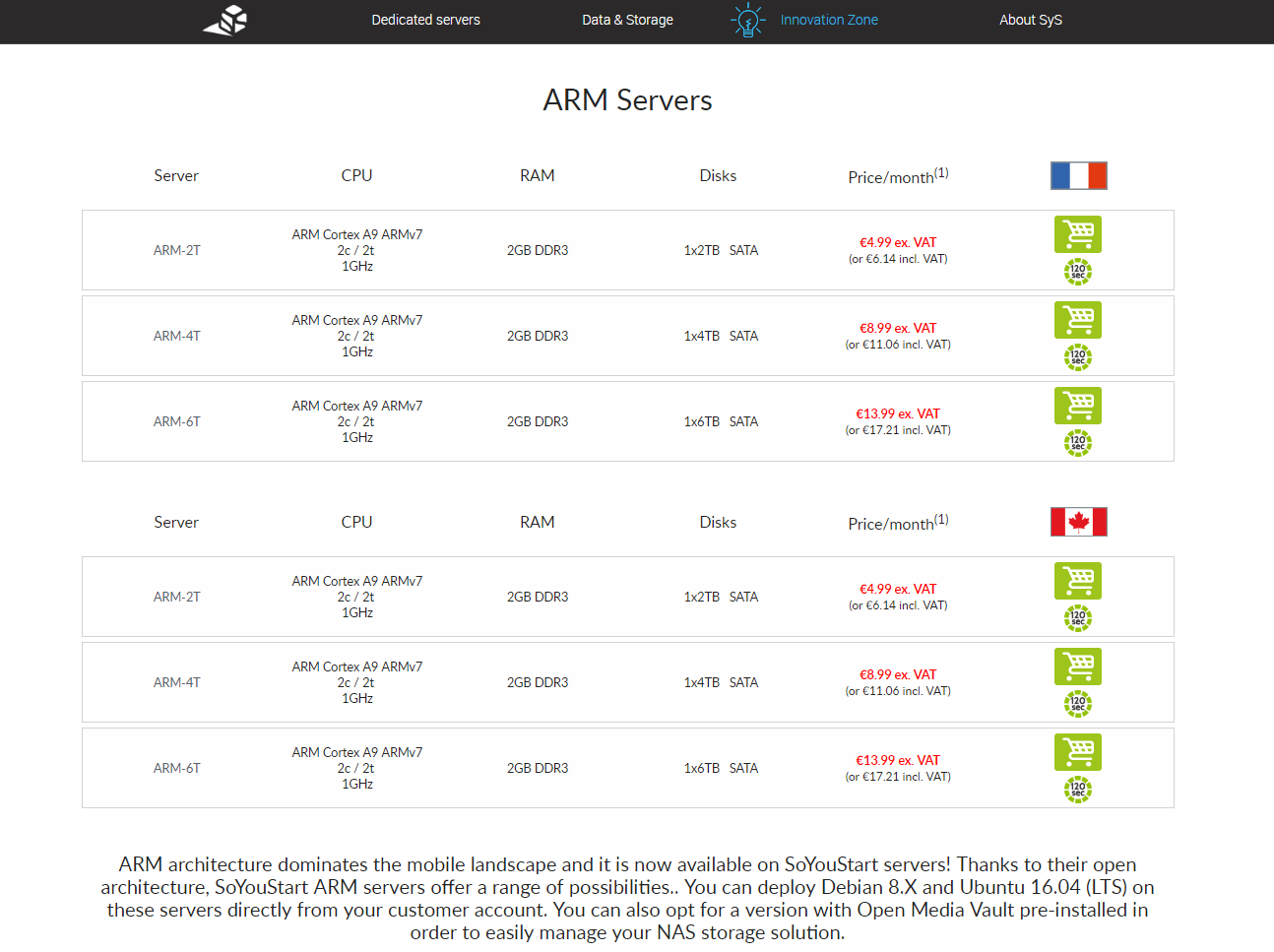Open the Dedicated servers menu

pos(425,20)
